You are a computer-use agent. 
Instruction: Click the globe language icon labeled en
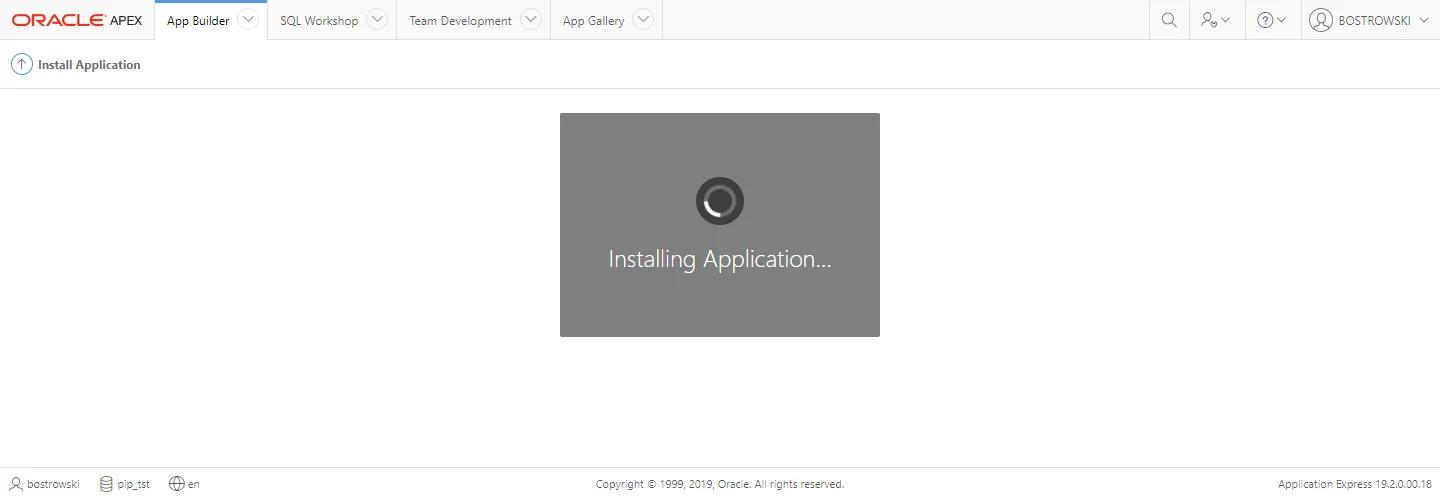pyautogui.click(x=177, y=484)
